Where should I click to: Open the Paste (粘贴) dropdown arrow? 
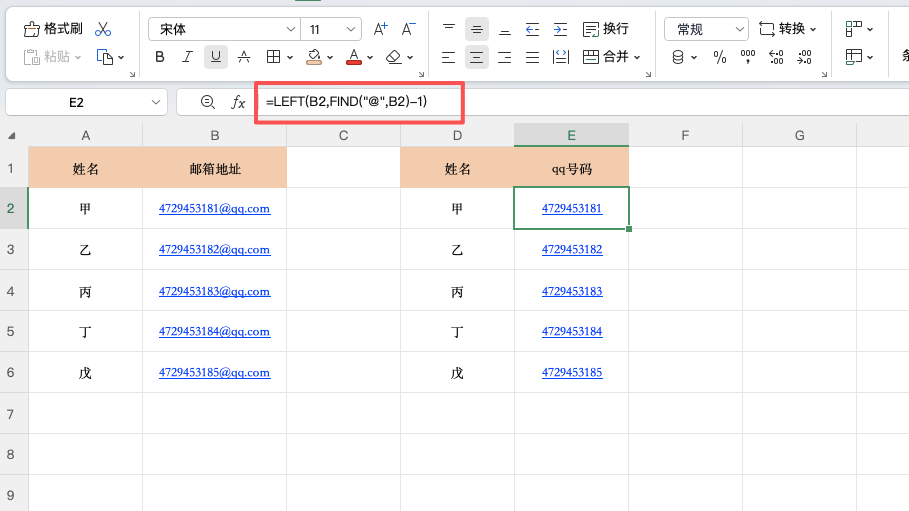[x=78, y=57]
